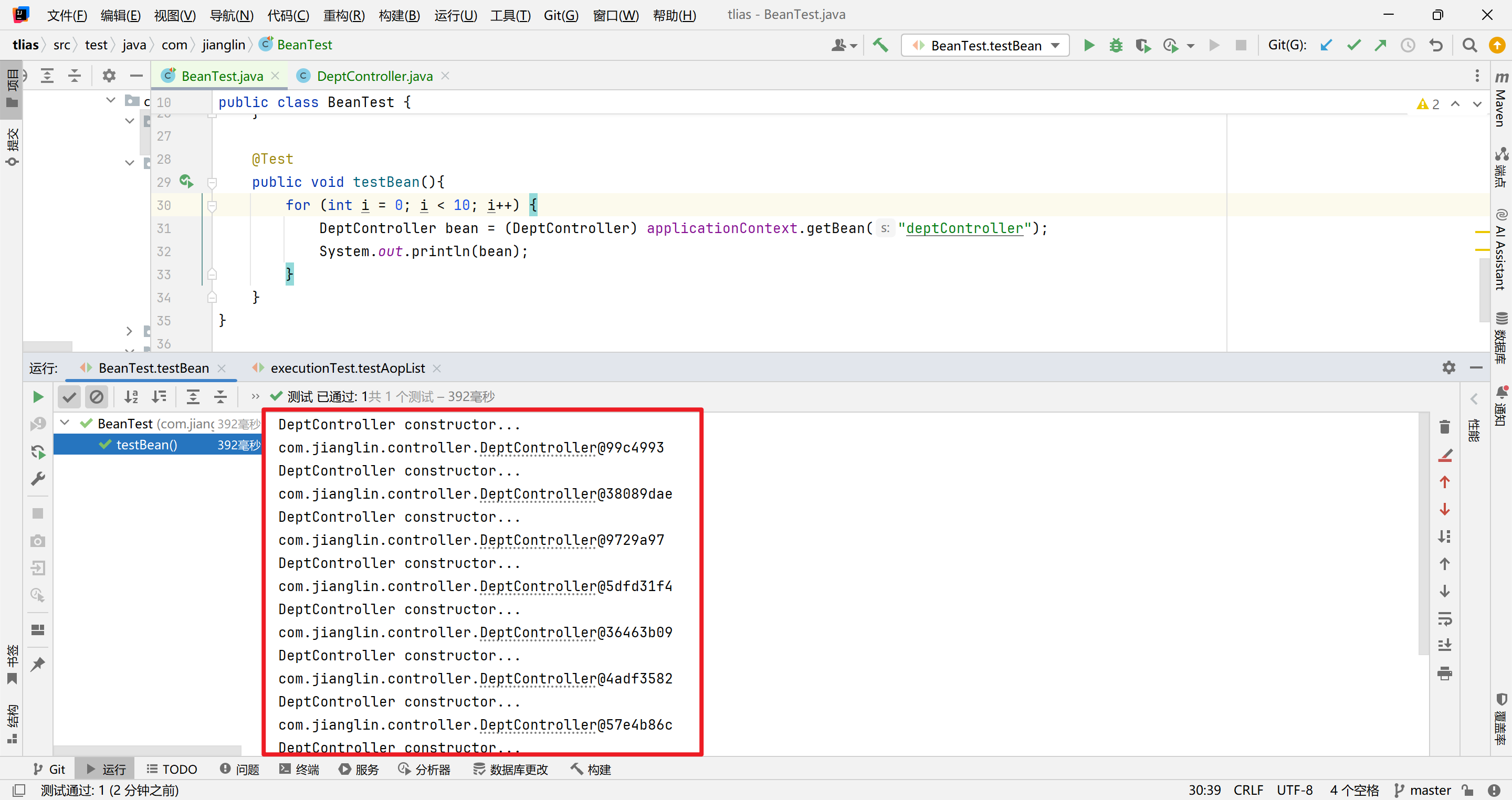
Task: Click the warnings count indicator
Action: [1428, 104]
